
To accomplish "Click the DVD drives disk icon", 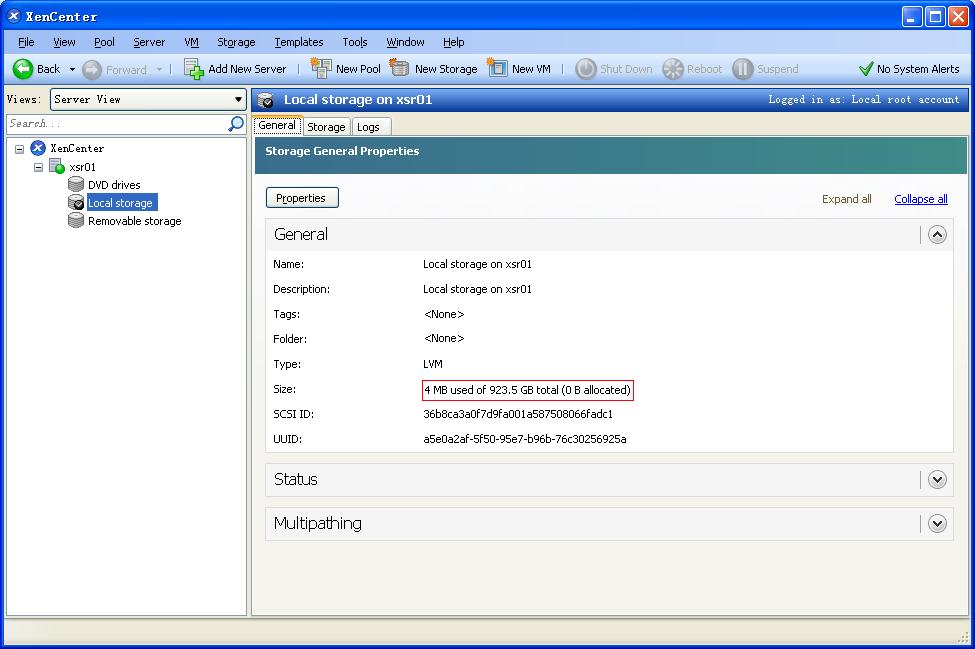I will pyautogui.click(x=76, y=184).
